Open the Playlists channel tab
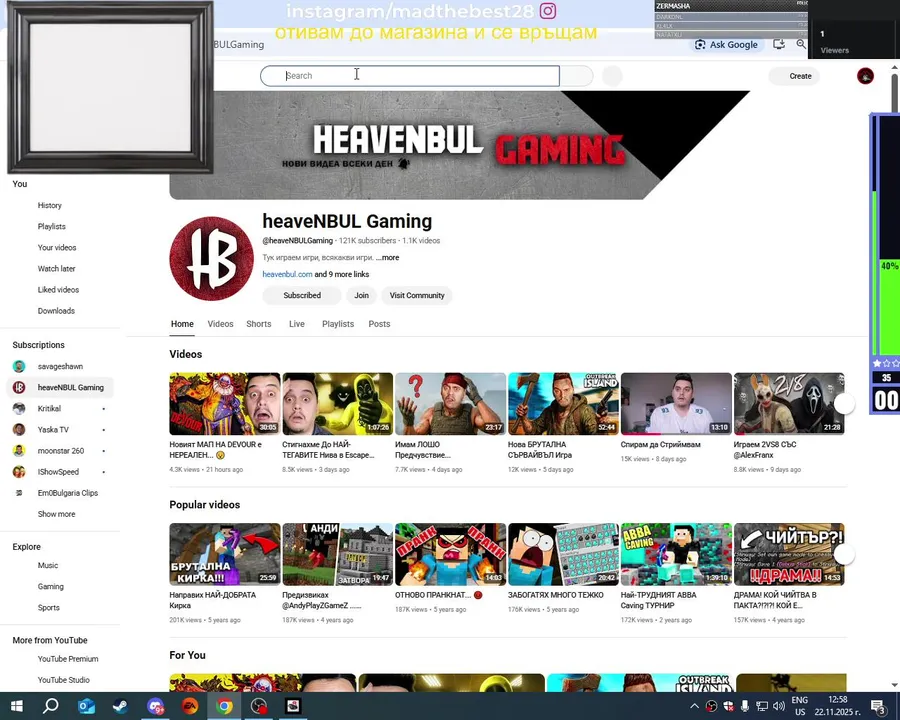Screen dimensions: 900x720 pyautogui.click(x=338, y=324)
